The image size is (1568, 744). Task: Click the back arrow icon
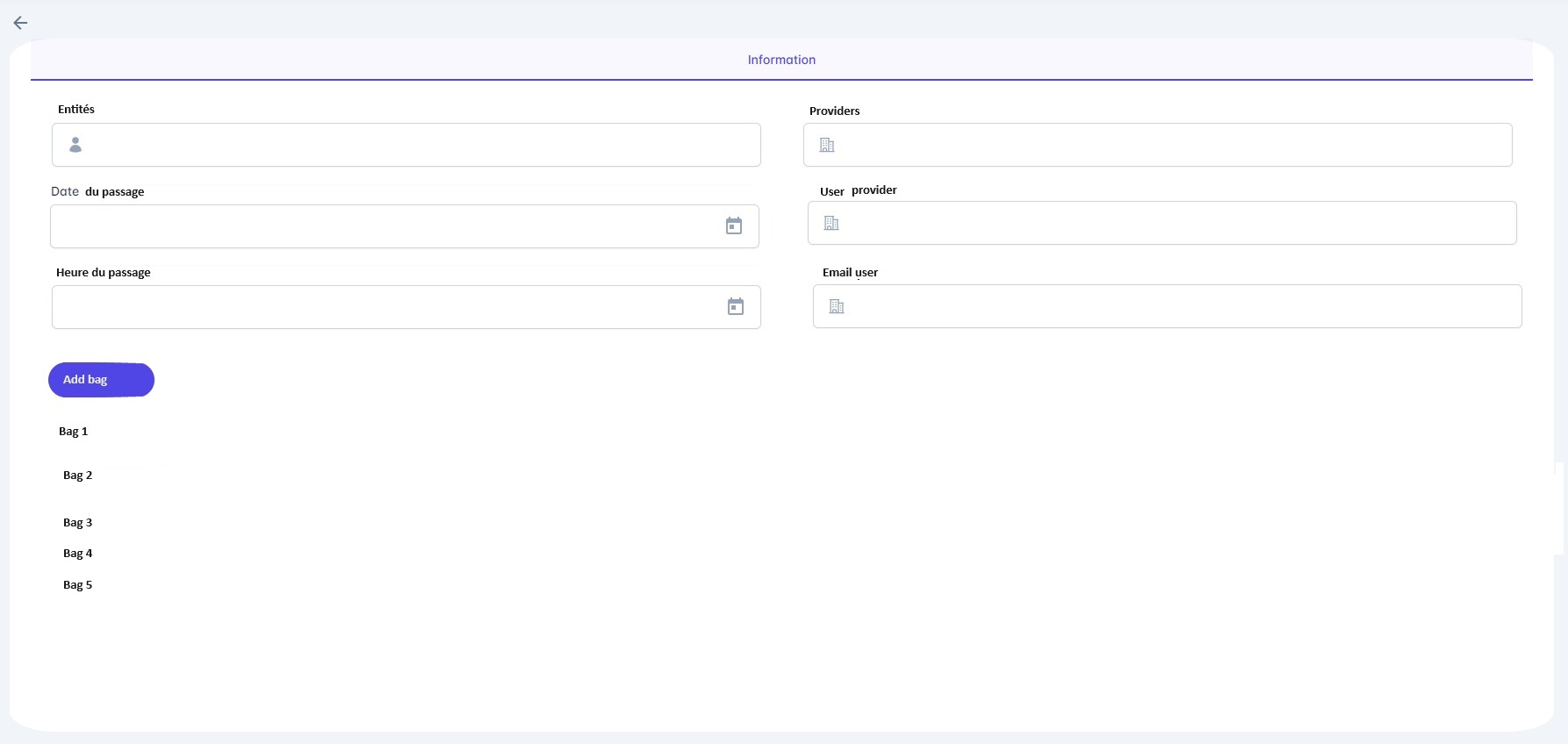coord(20,23)
